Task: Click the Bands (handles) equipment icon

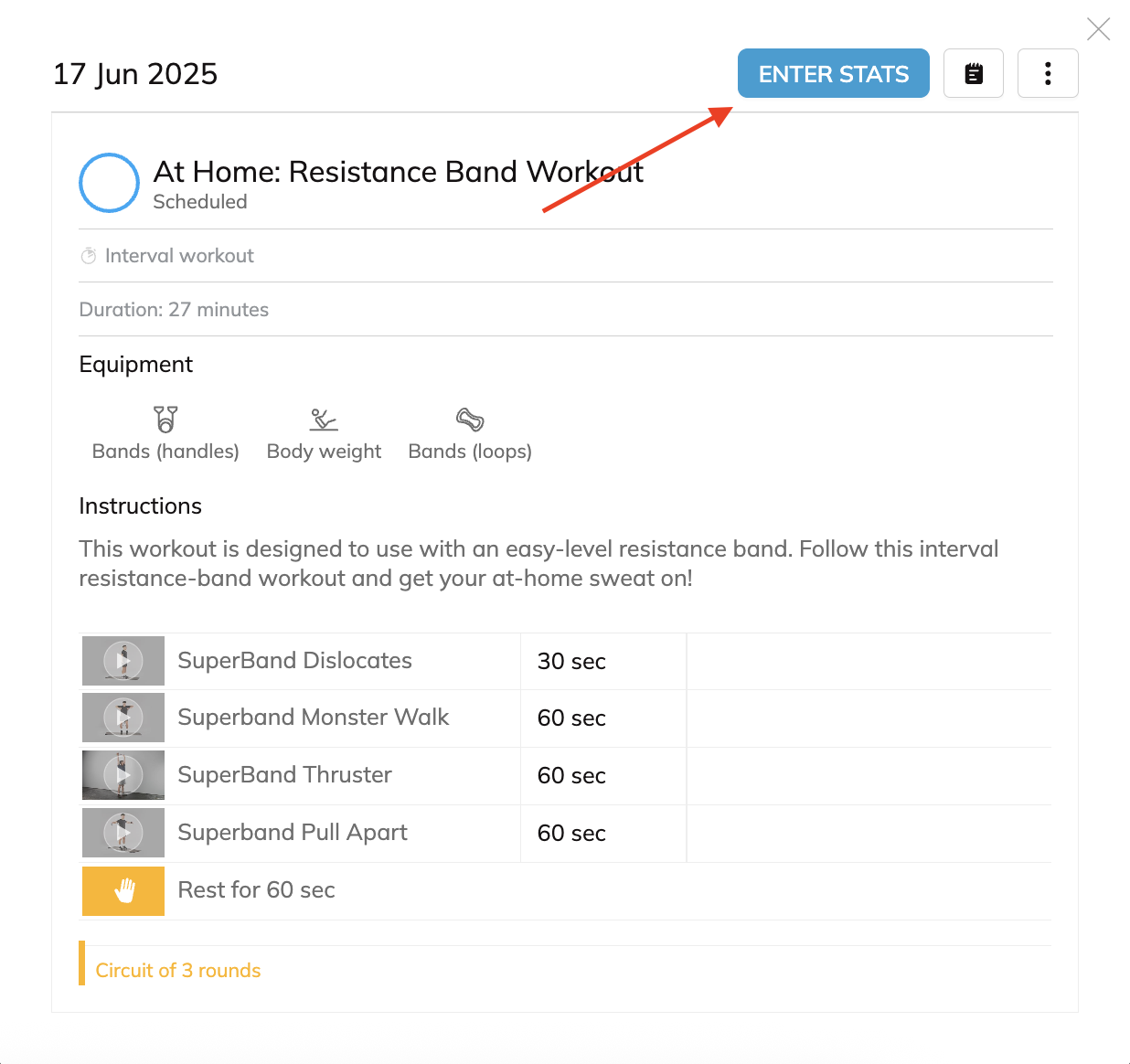Action: 165,420
